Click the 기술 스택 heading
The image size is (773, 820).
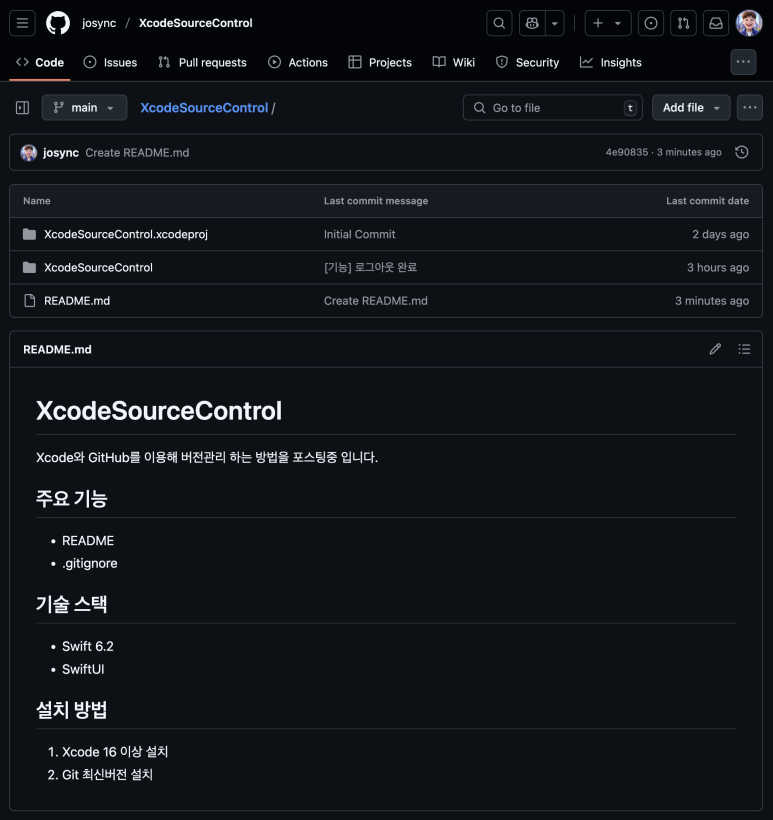pos(72,604)
